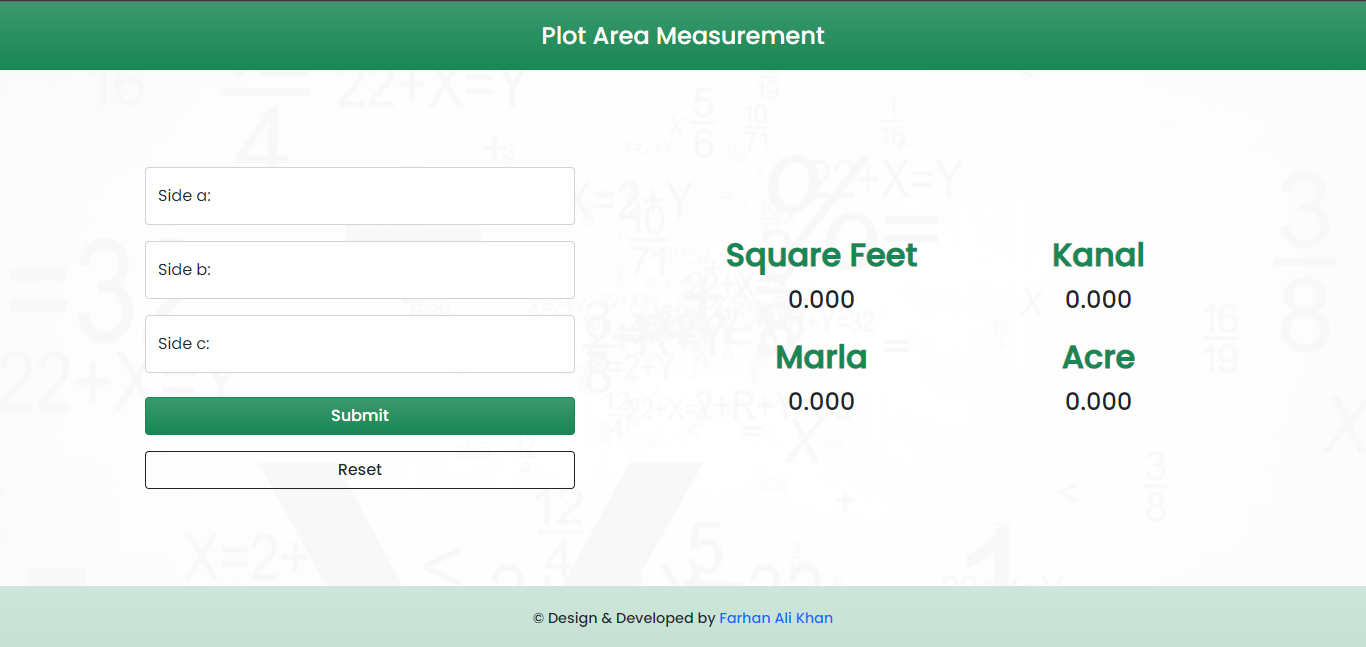Select the Acre heading

click(x=1098, y=358)
